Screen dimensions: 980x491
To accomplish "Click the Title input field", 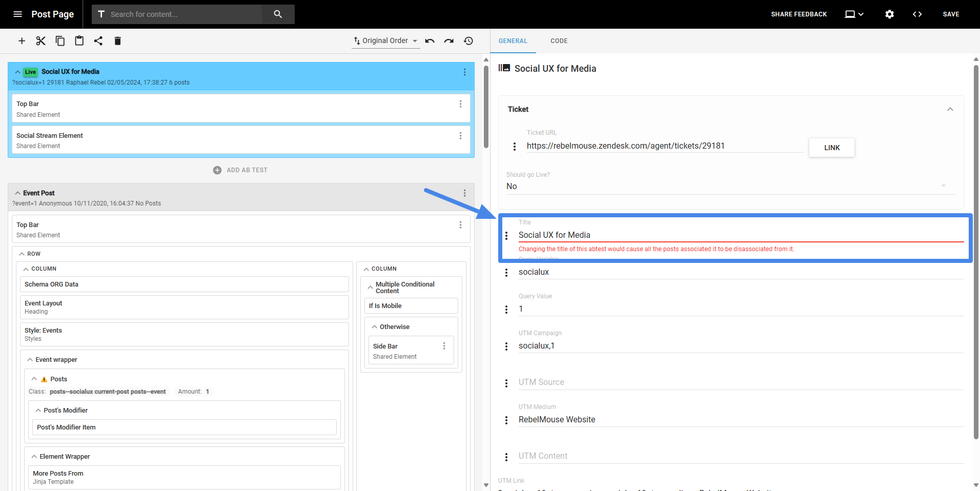I will click(x=738, y=235).
